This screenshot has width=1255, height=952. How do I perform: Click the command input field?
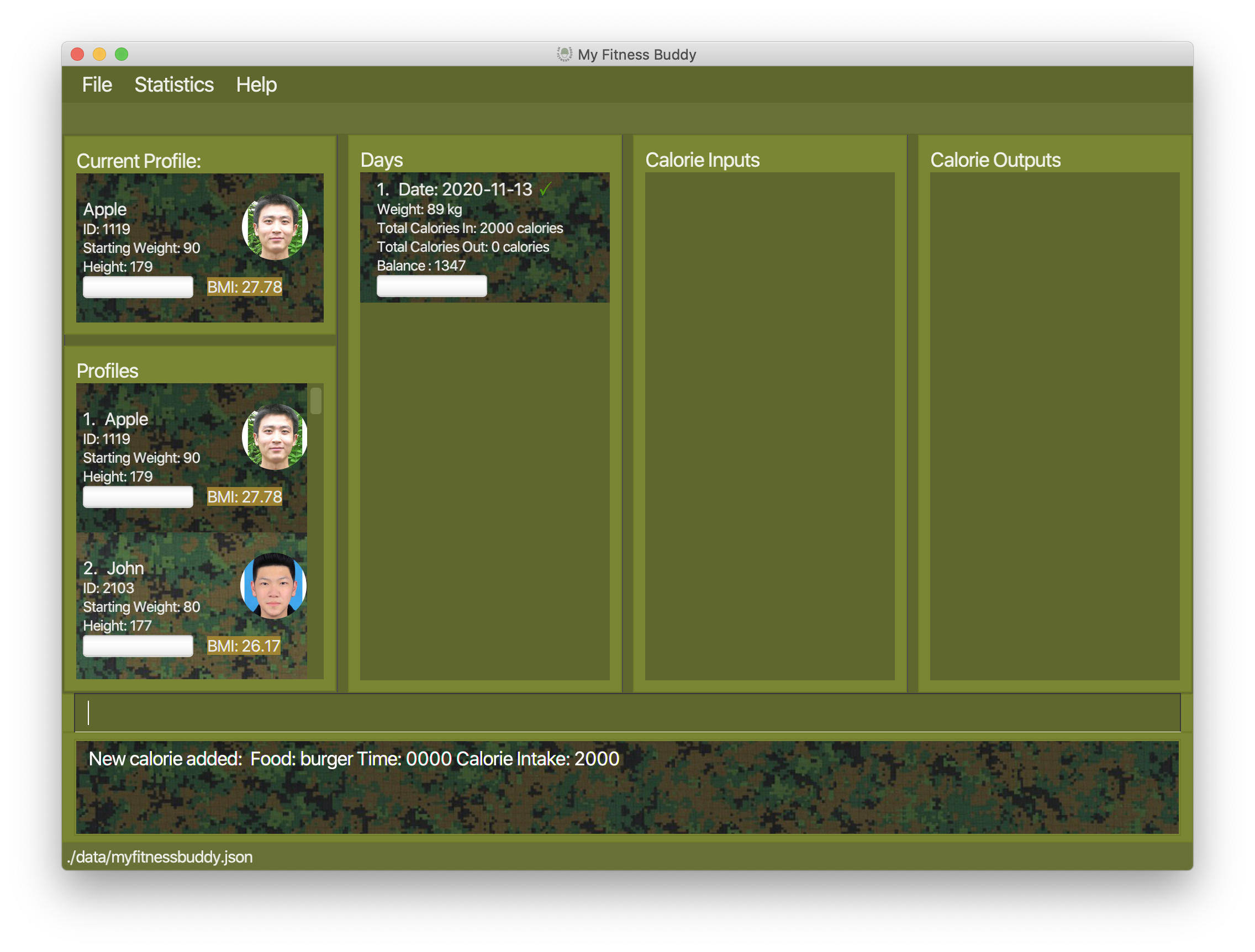coord(627,712)
